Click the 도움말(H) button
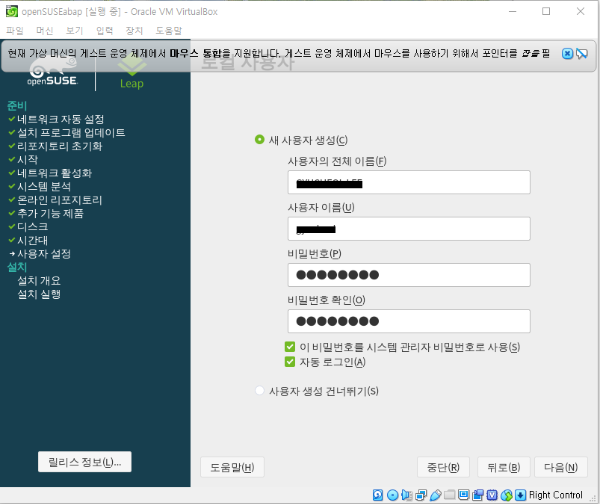 point(232,467)
